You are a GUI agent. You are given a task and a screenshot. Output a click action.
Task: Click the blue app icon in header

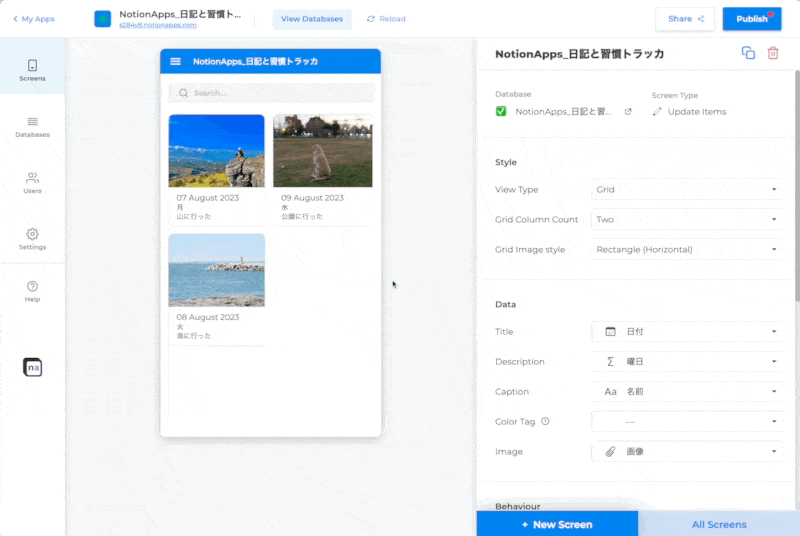tap(103, 19)
